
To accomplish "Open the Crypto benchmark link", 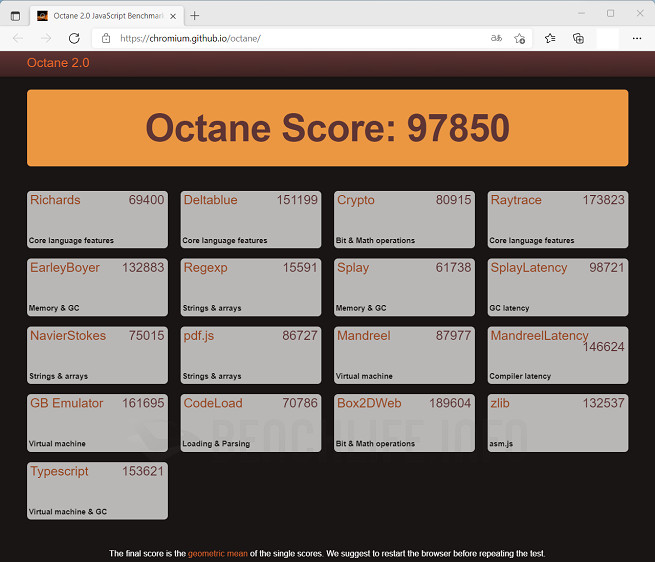I will (355, 200).
